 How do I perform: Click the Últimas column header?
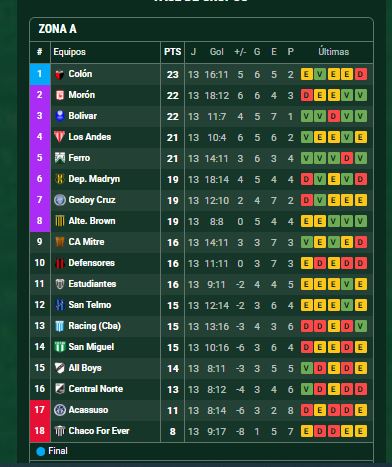click(333, 52)
